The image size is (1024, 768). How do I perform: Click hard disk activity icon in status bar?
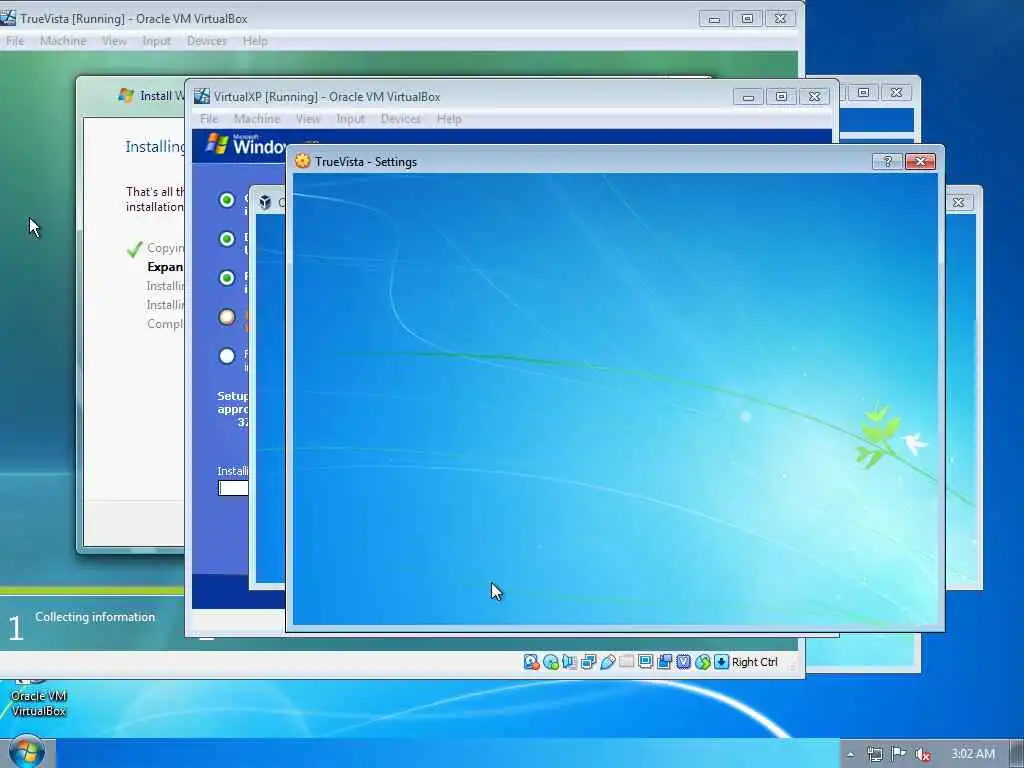531,662
